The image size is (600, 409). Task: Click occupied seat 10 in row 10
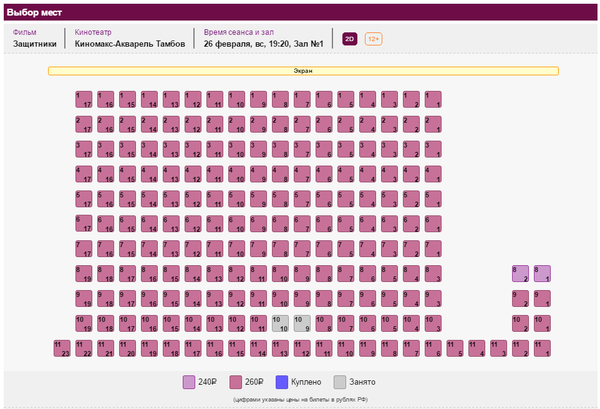(280, 324)
